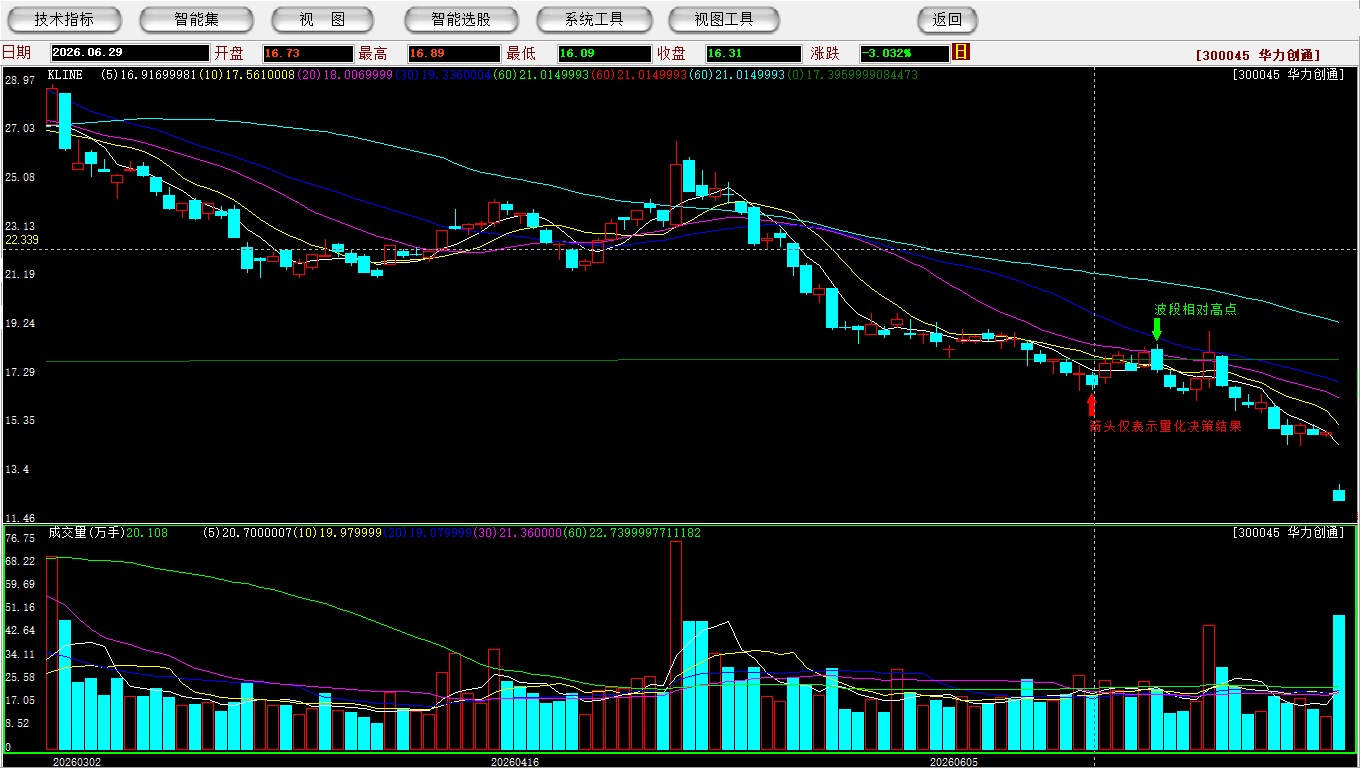This screenshot has width=1360, height=768.
Task: Click the 28.97 price axis value
Action: 19,79
